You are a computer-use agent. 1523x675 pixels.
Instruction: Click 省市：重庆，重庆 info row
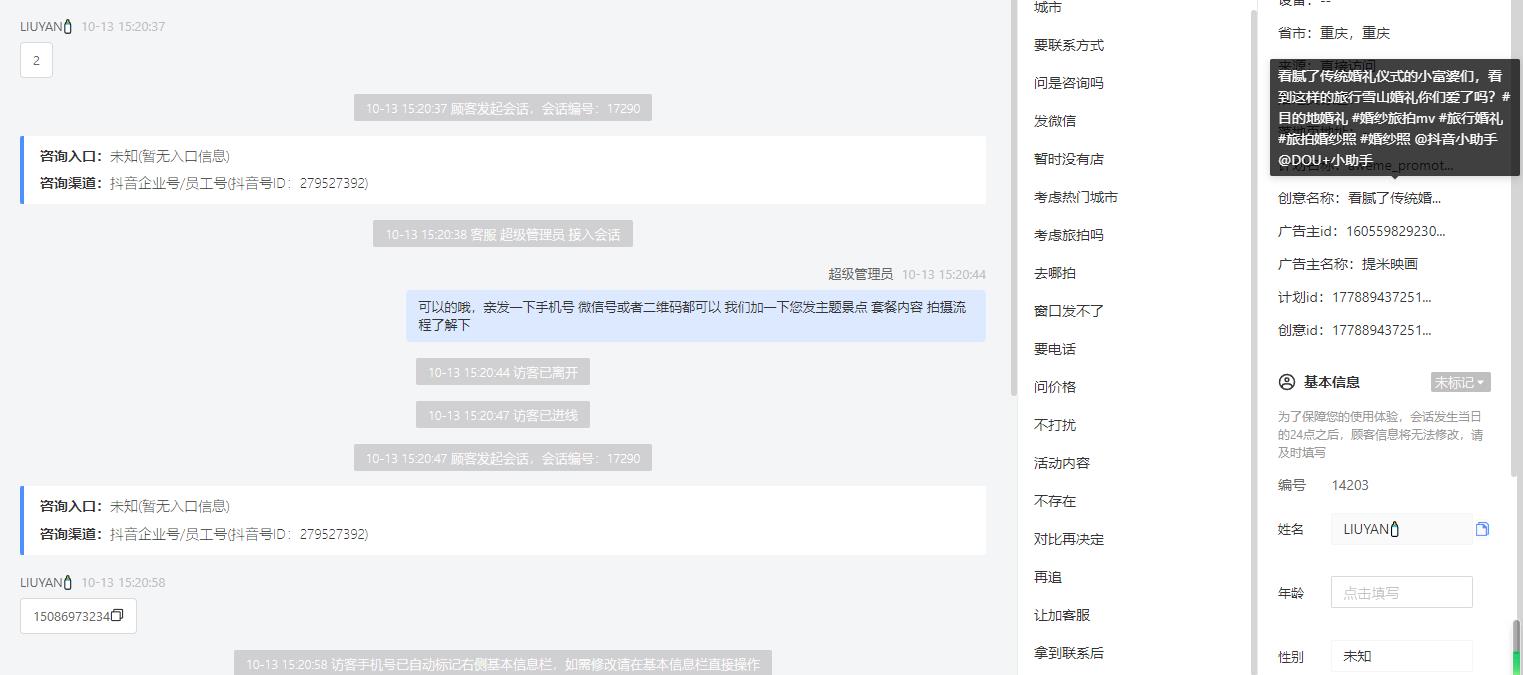click(x=1334, y=33)
